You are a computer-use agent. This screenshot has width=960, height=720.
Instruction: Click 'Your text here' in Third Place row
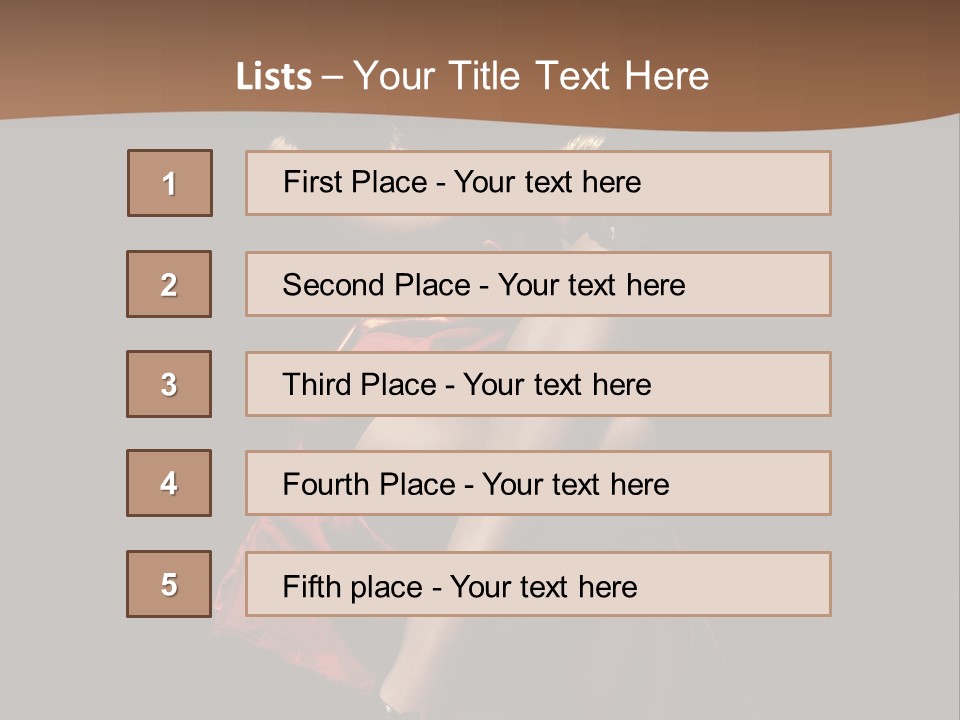(x=557, y=385)
